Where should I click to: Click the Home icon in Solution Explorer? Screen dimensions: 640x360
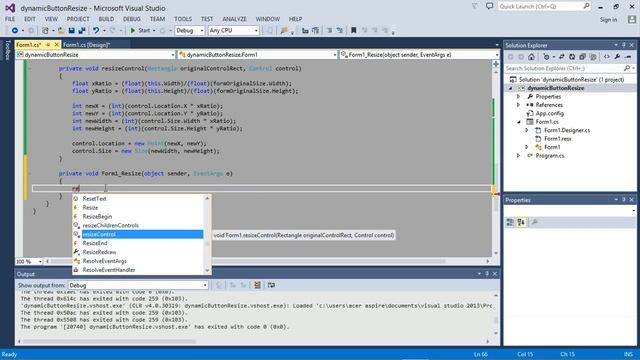coord(531,57)
